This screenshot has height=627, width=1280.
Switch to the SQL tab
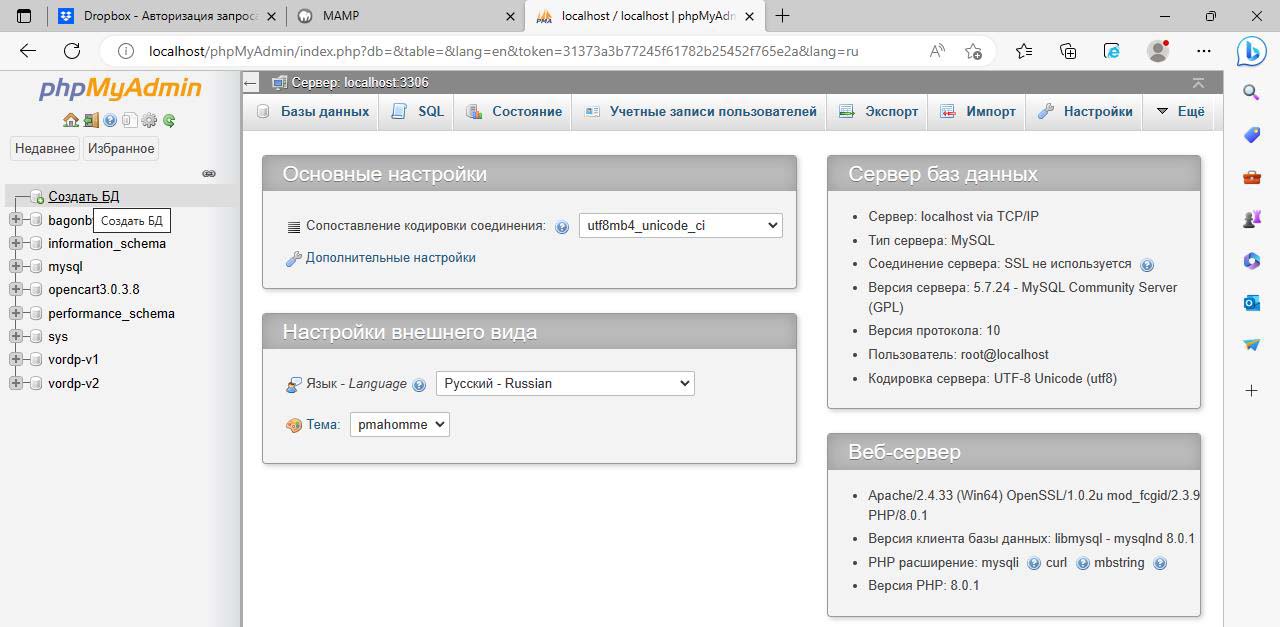tap(417, 112)
